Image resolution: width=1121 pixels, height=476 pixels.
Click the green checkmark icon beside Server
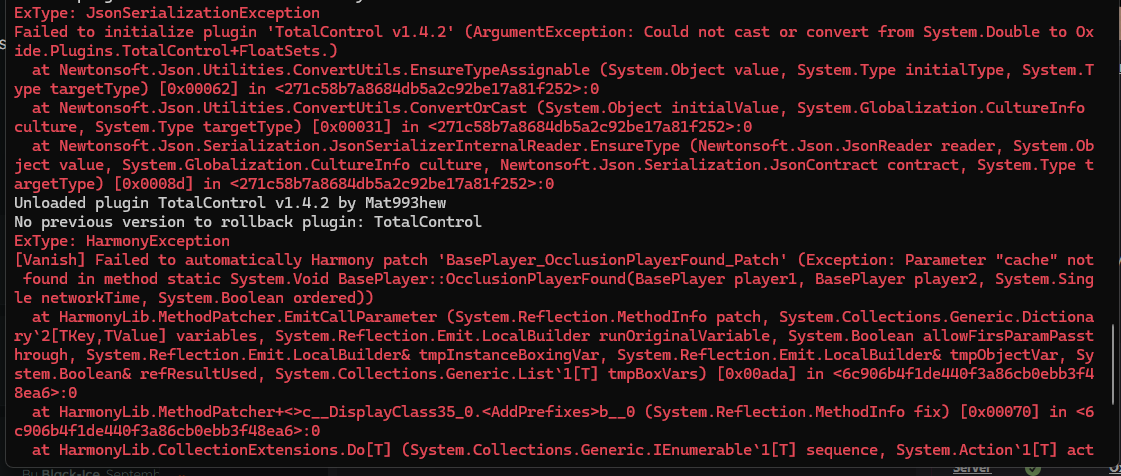(x=1033, y=468)
